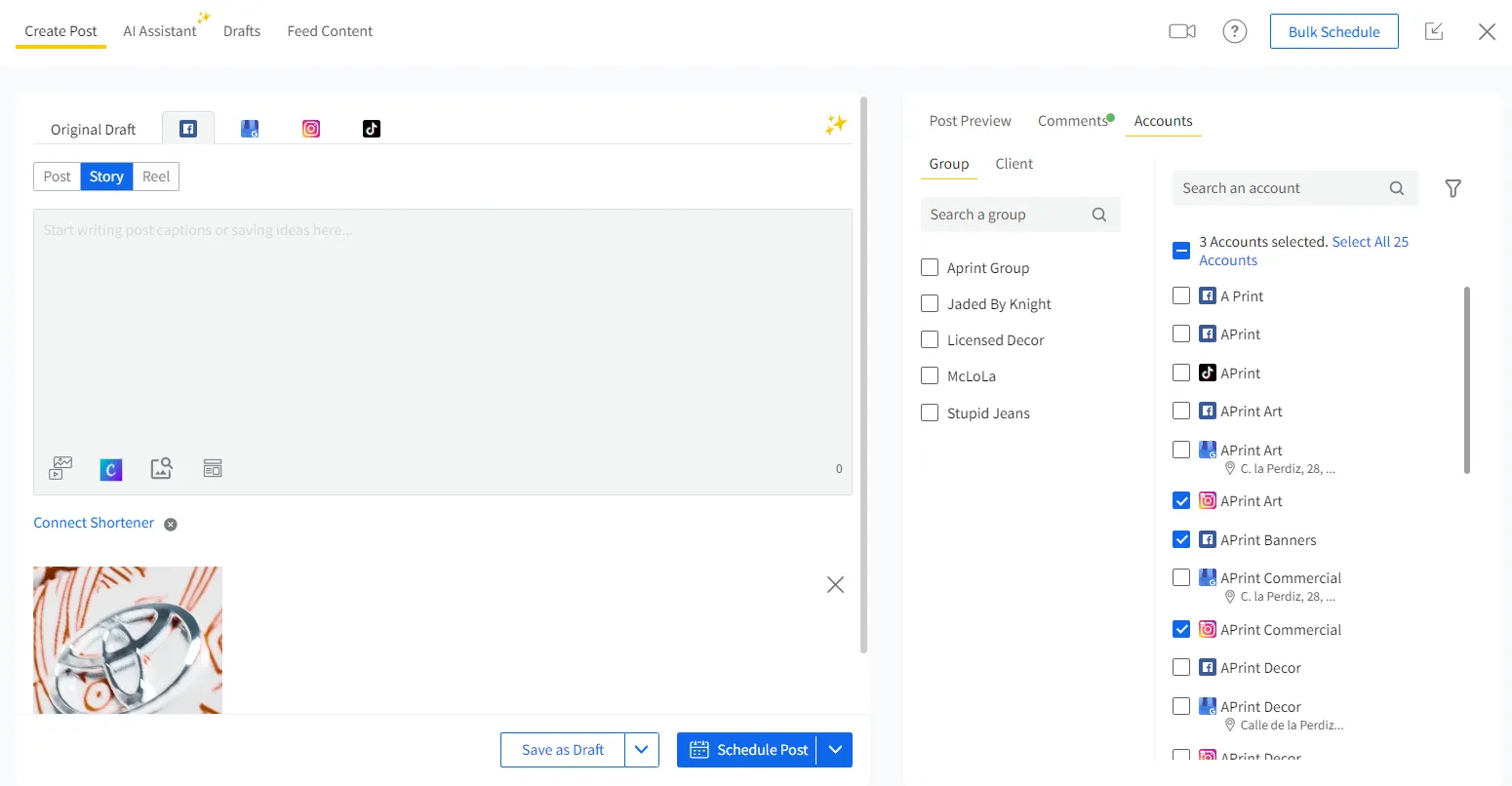Uncheck the APrint Banners account
The height and width of the screenshot is (786, 1512).
pyautogui.click(x=1181, y=539)
